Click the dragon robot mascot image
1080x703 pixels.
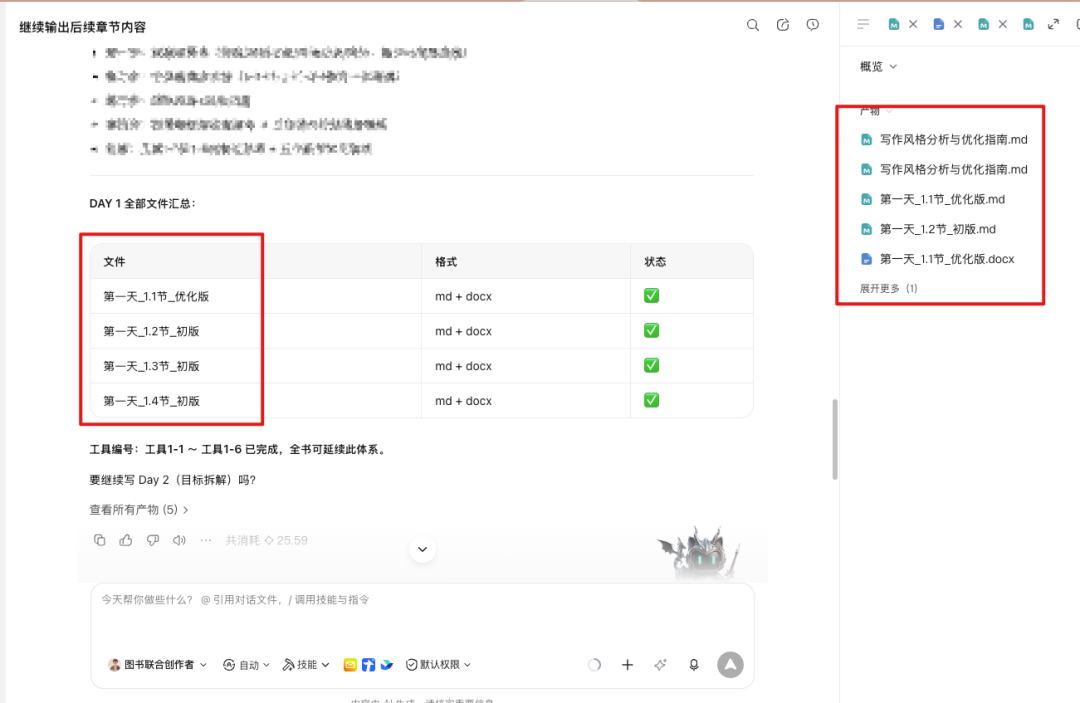(x=698, y=552)
